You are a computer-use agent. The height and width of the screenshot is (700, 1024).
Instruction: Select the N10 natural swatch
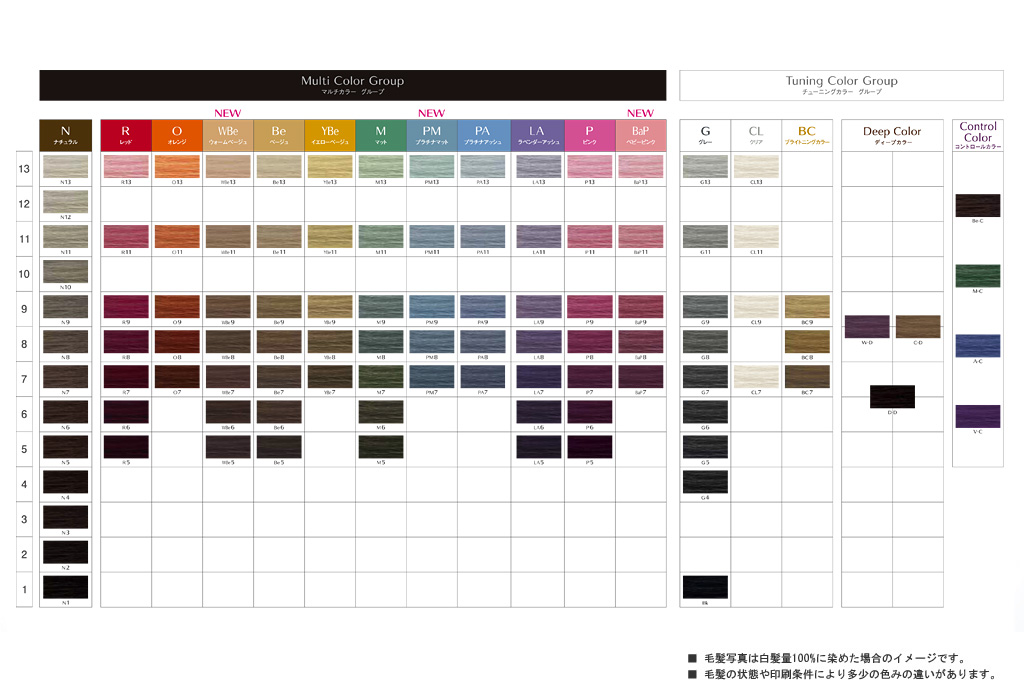click(x=65, y=271)
